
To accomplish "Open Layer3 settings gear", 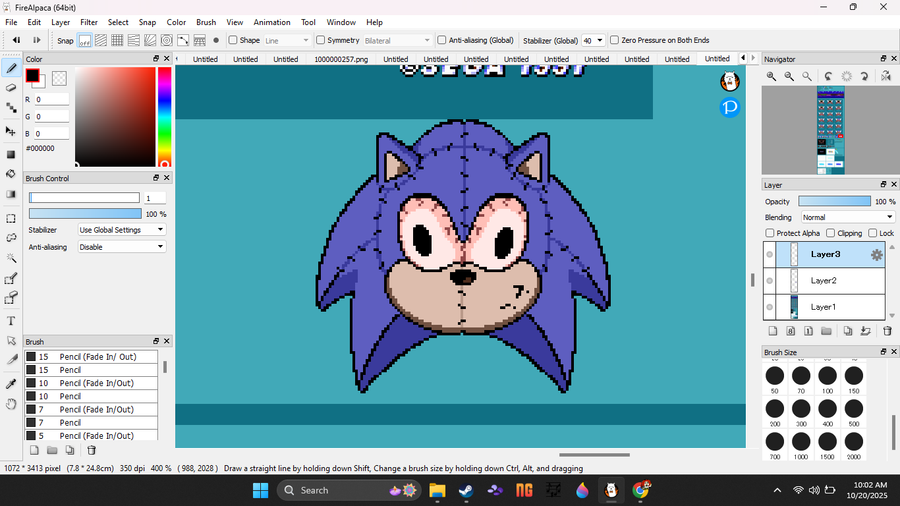I will (876, 255).
